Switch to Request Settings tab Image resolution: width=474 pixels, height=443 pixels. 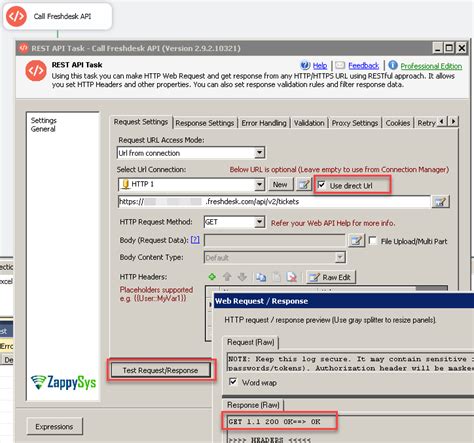pyautogui.click(x=141, y=122)
